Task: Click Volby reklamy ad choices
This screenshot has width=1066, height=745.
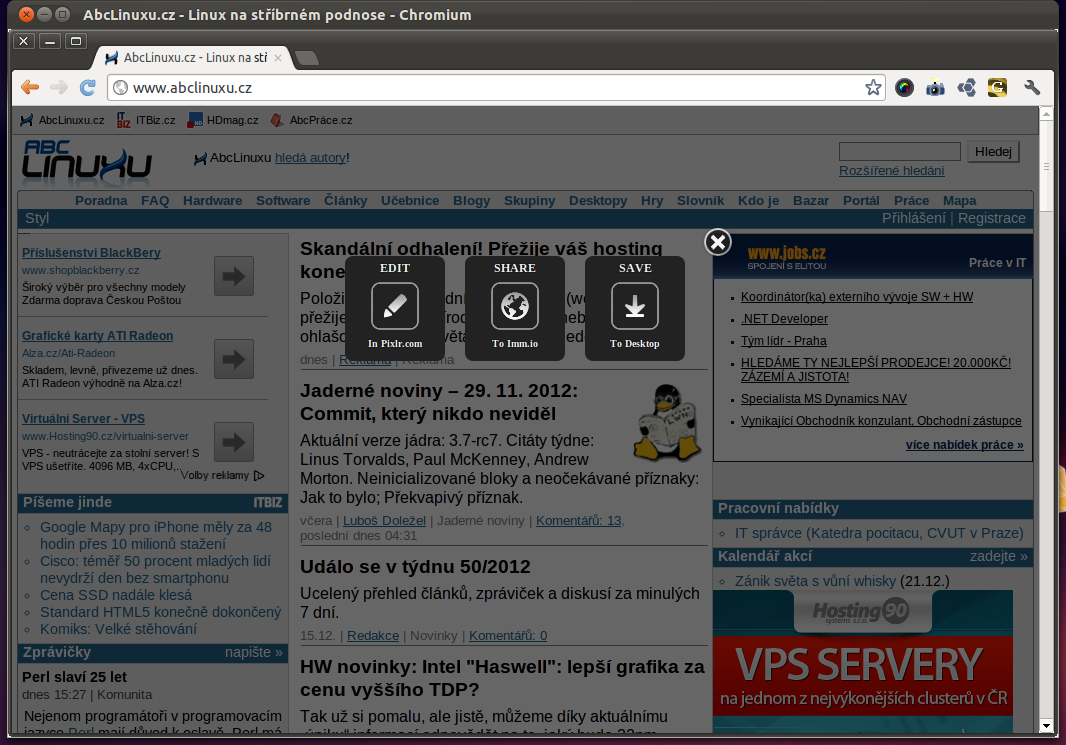Action: coord(222,475)
